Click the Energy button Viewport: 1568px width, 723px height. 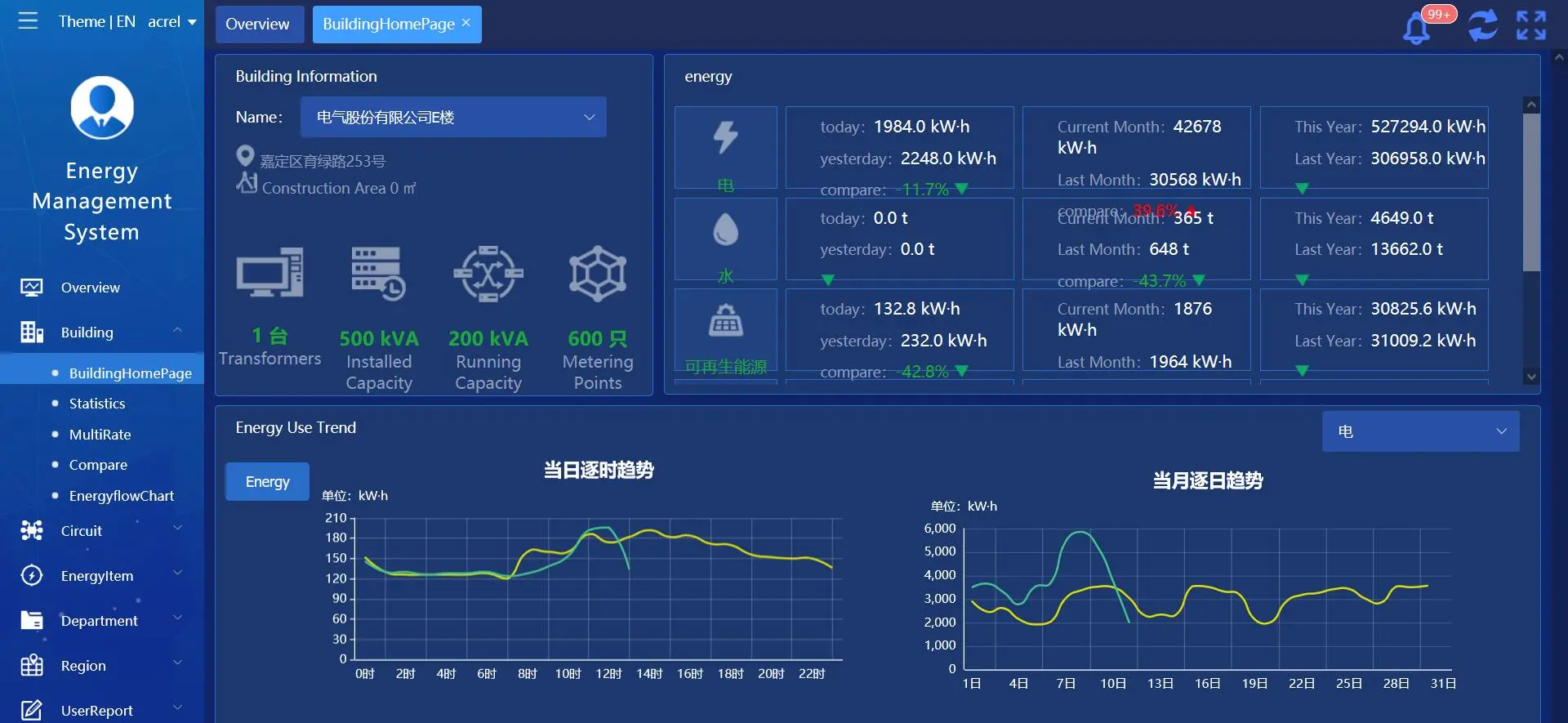click(x=267, y=482)
